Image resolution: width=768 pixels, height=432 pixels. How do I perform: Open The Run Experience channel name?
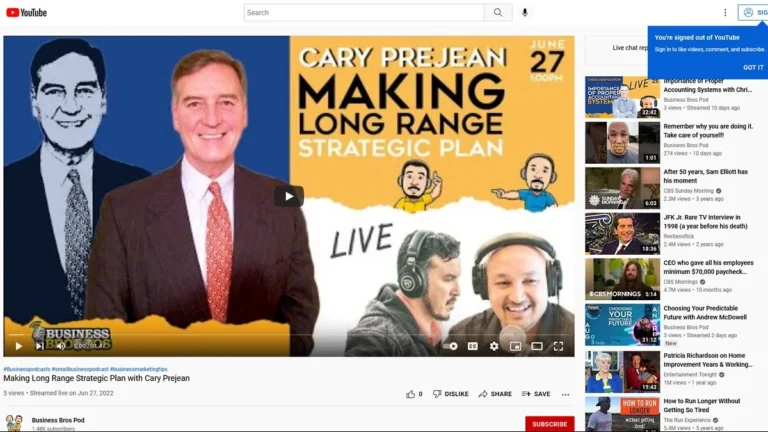tap(687, 420)
